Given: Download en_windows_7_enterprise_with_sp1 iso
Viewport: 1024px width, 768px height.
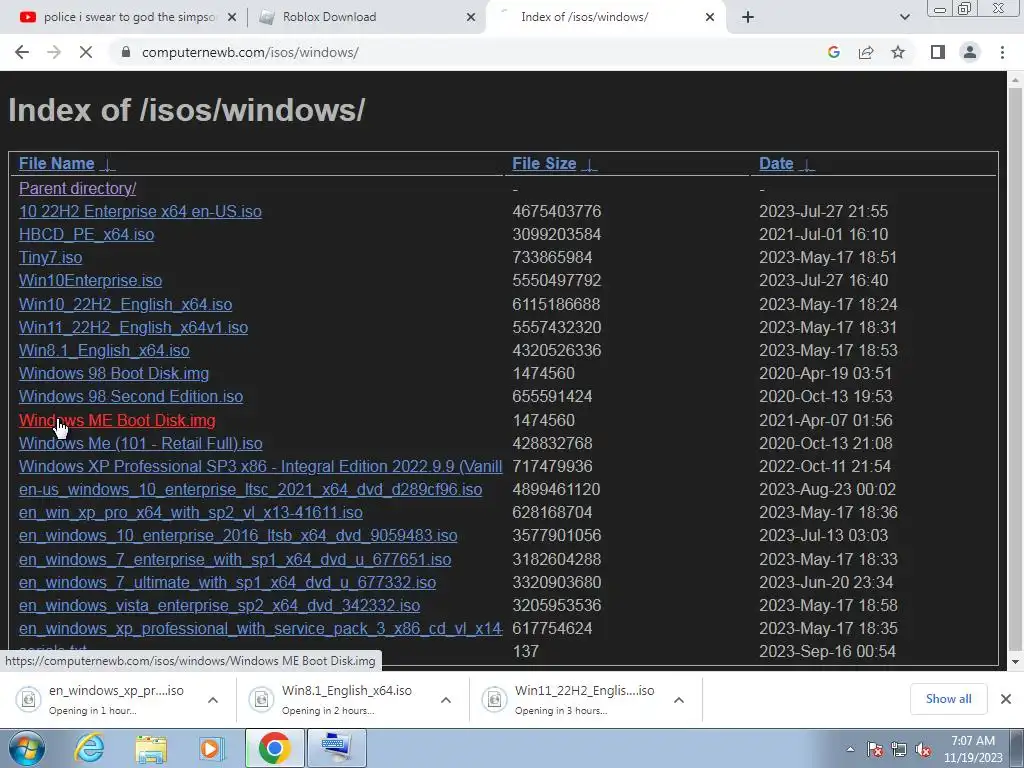Looking at the screenshot, I should click(235, 560).
